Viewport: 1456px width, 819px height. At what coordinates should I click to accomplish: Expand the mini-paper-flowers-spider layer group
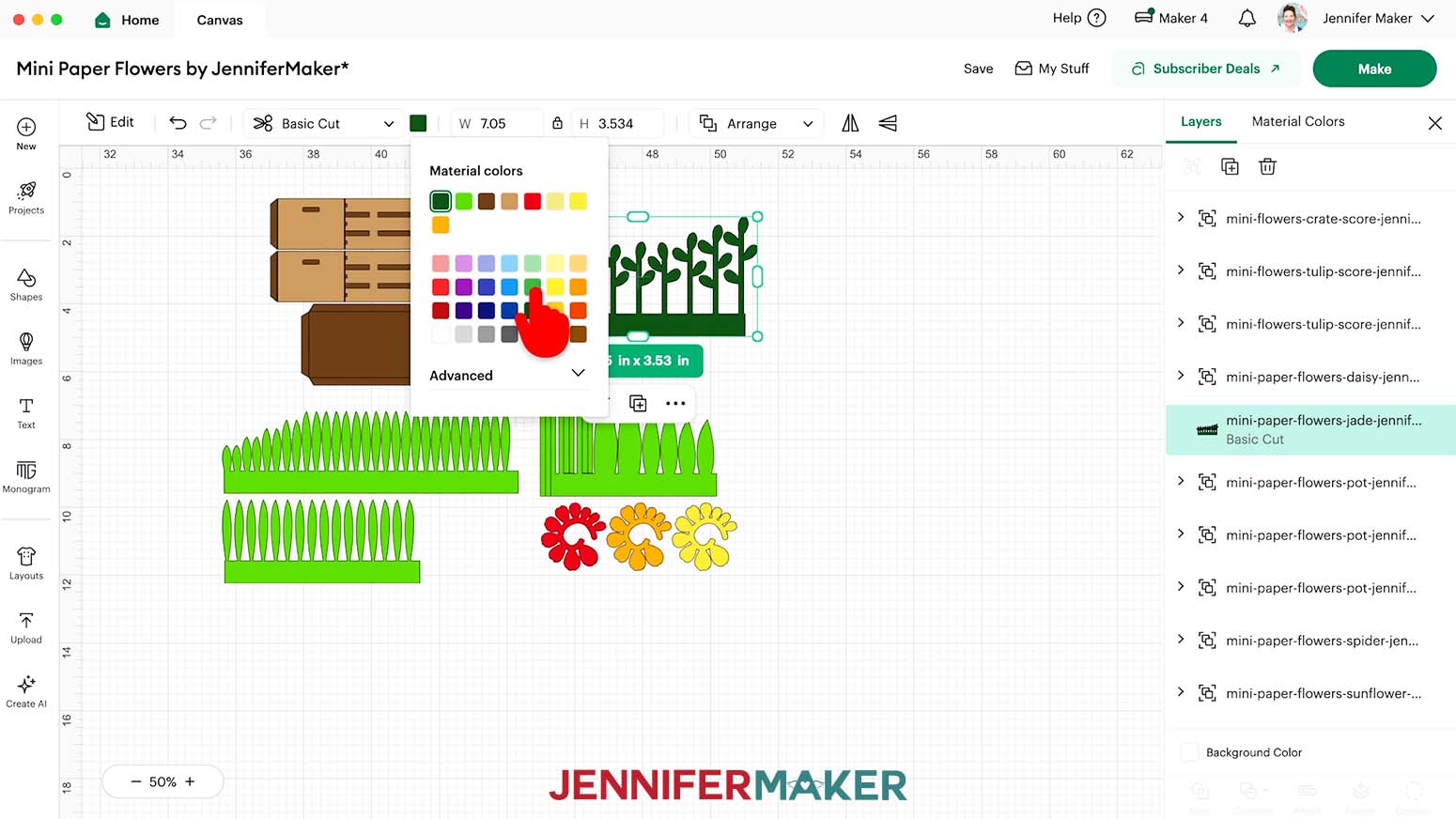(1181, 640)
